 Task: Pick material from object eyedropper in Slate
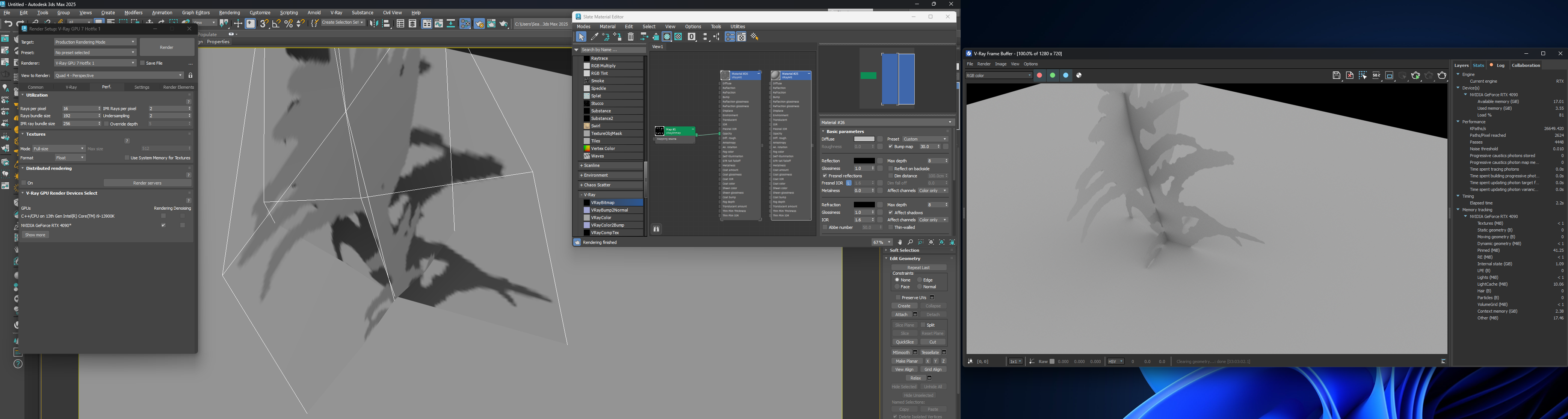point(595,36)
